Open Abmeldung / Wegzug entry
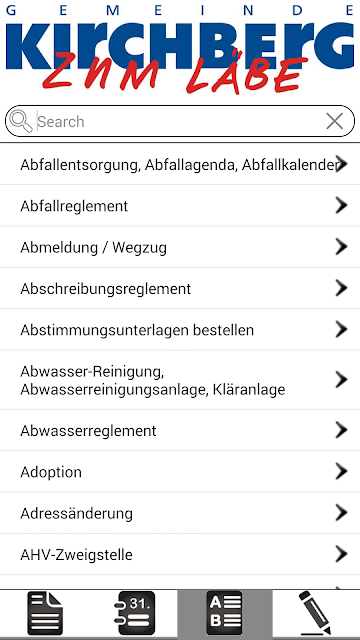This screenshot has width=360, height=640. pyautogui.click(x=180, y=247)
